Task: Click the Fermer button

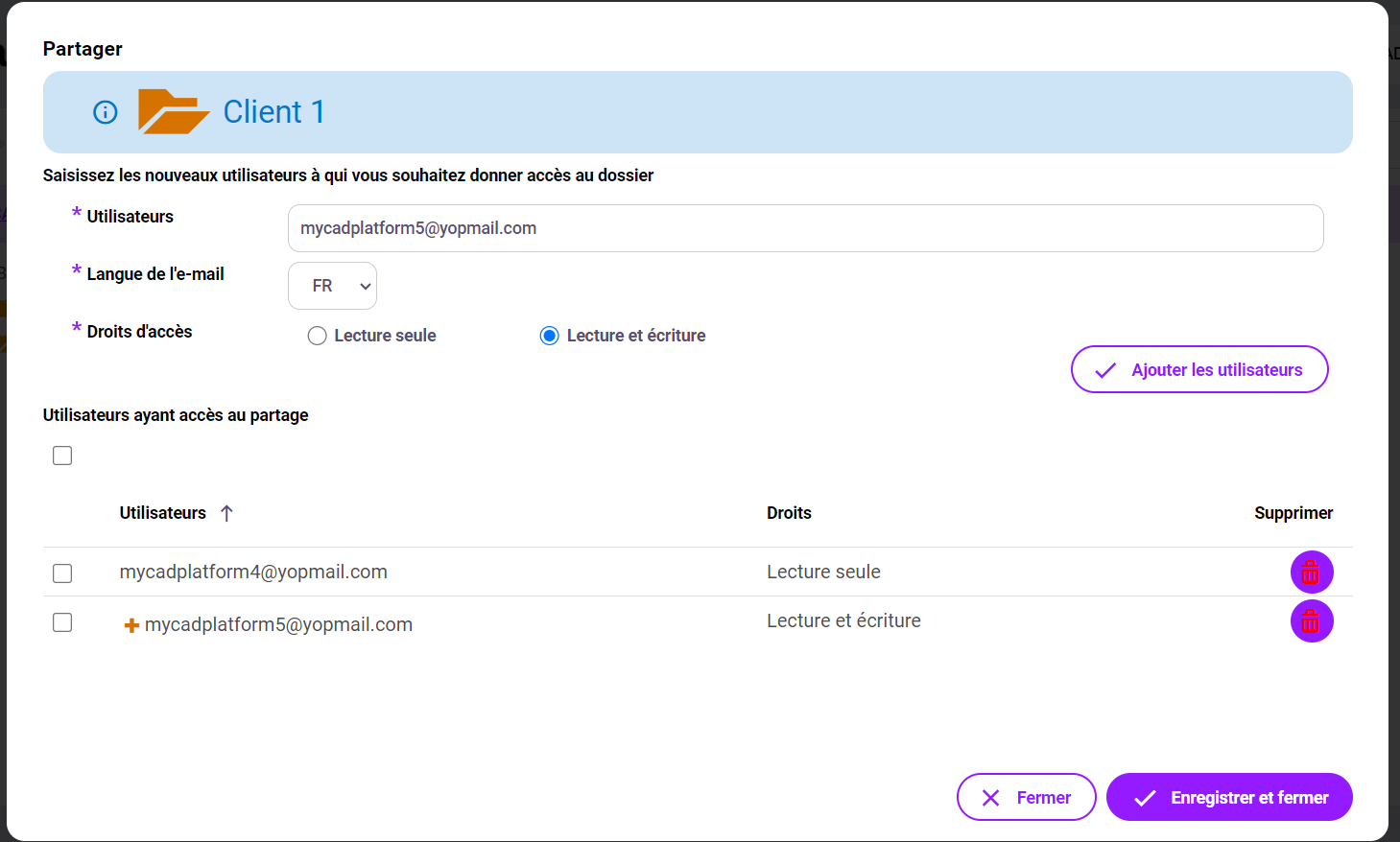Action: [x=1026, y=797]
